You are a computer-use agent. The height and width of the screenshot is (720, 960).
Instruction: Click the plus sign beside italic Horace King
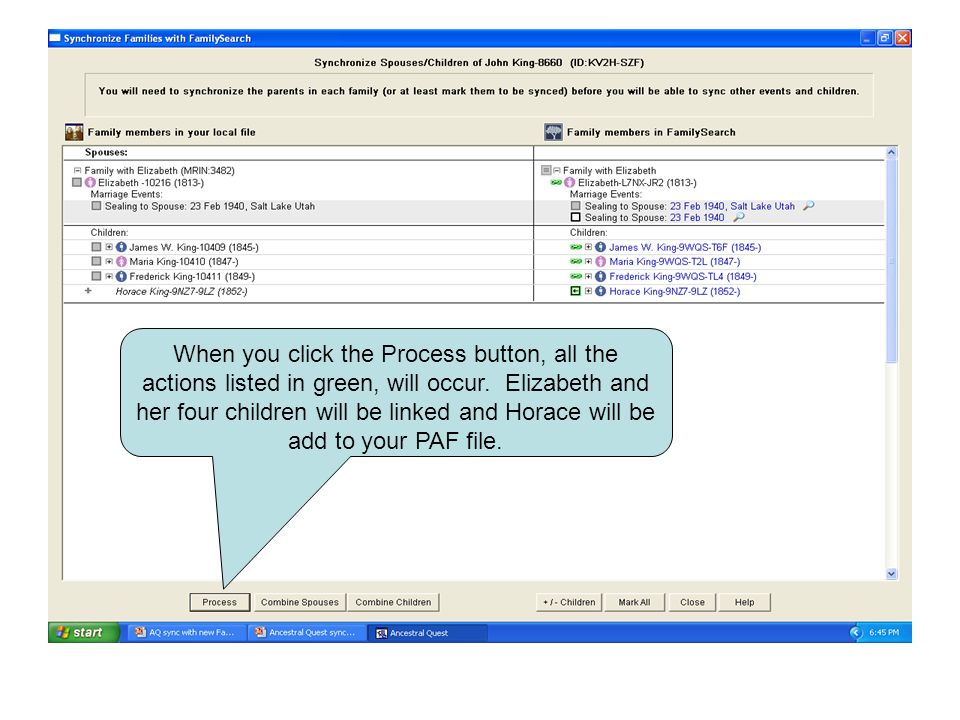[88, 291]
